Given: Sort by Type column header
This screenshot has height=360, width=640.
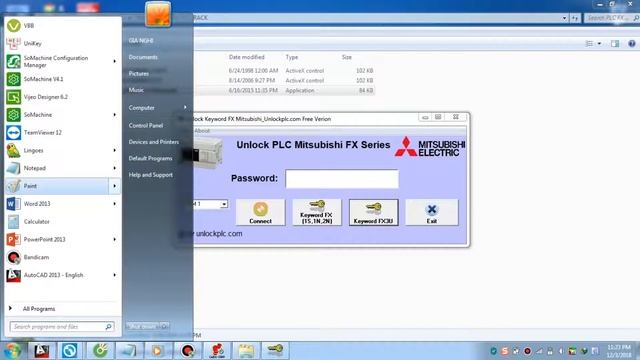Looking at the screenshot, I should (x=292, y=57).
